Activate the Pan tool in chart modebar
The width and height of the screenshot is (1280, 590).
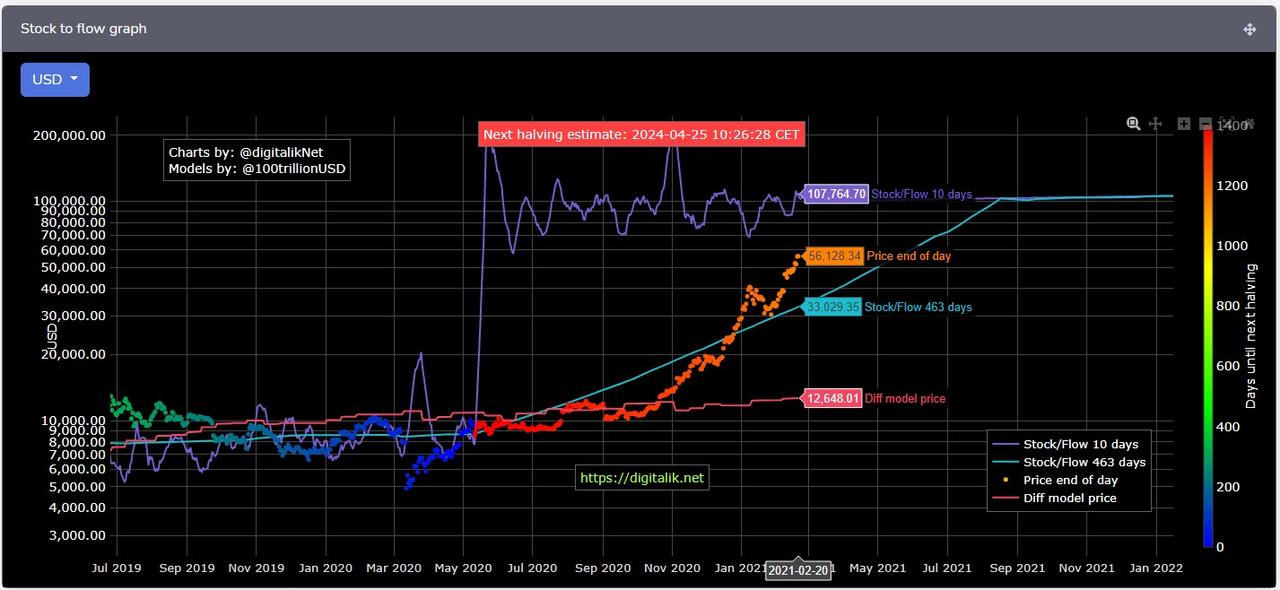pos(1155,124)
